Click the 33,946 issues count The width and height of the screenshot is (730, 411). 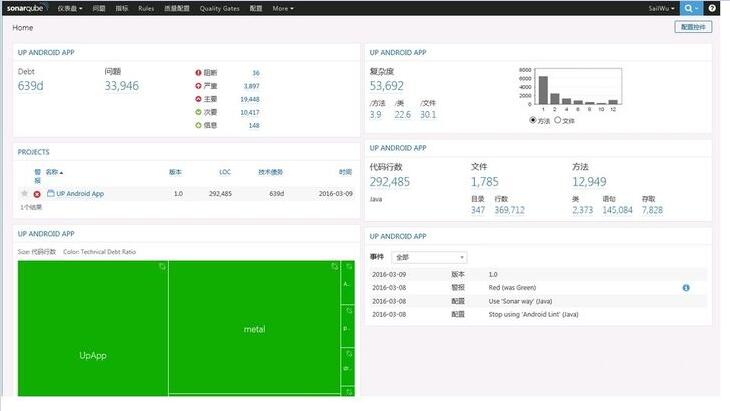pos(122,86)
